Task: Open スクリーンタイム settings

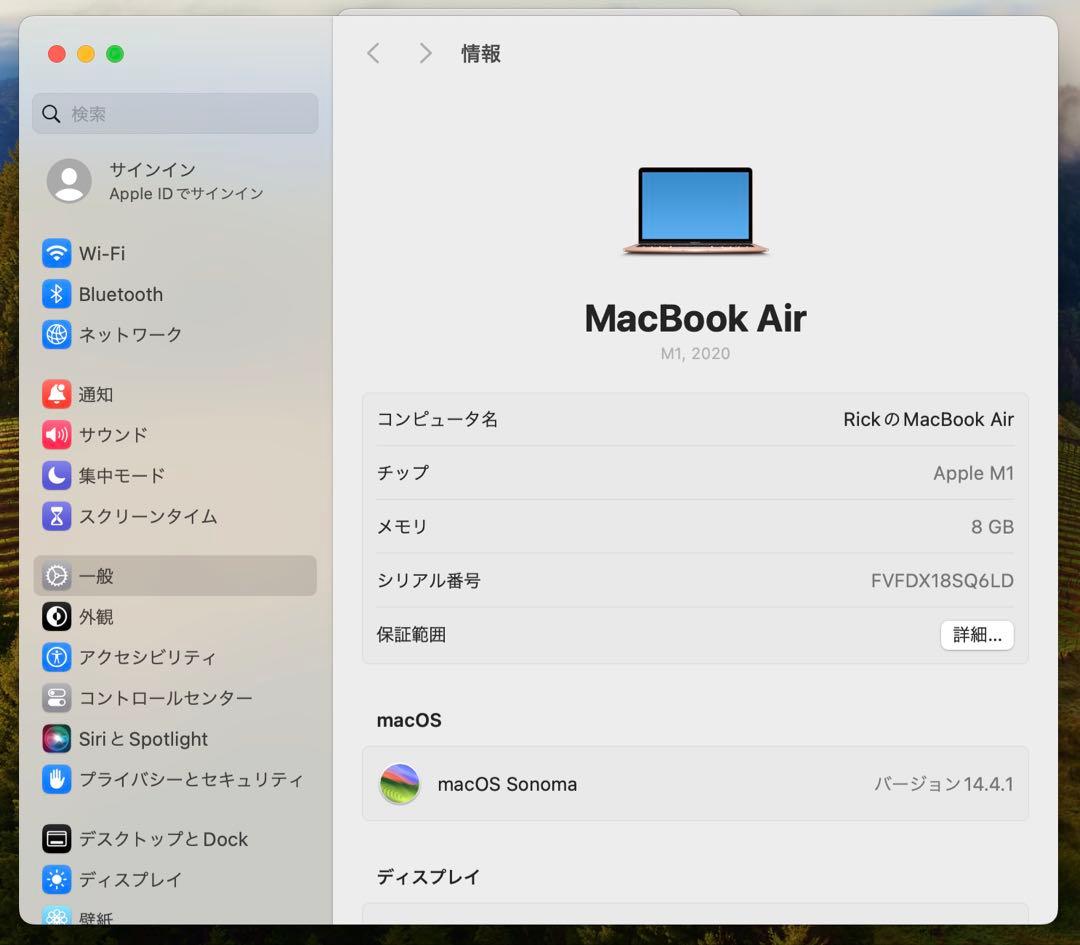Action: pos(57,516)
